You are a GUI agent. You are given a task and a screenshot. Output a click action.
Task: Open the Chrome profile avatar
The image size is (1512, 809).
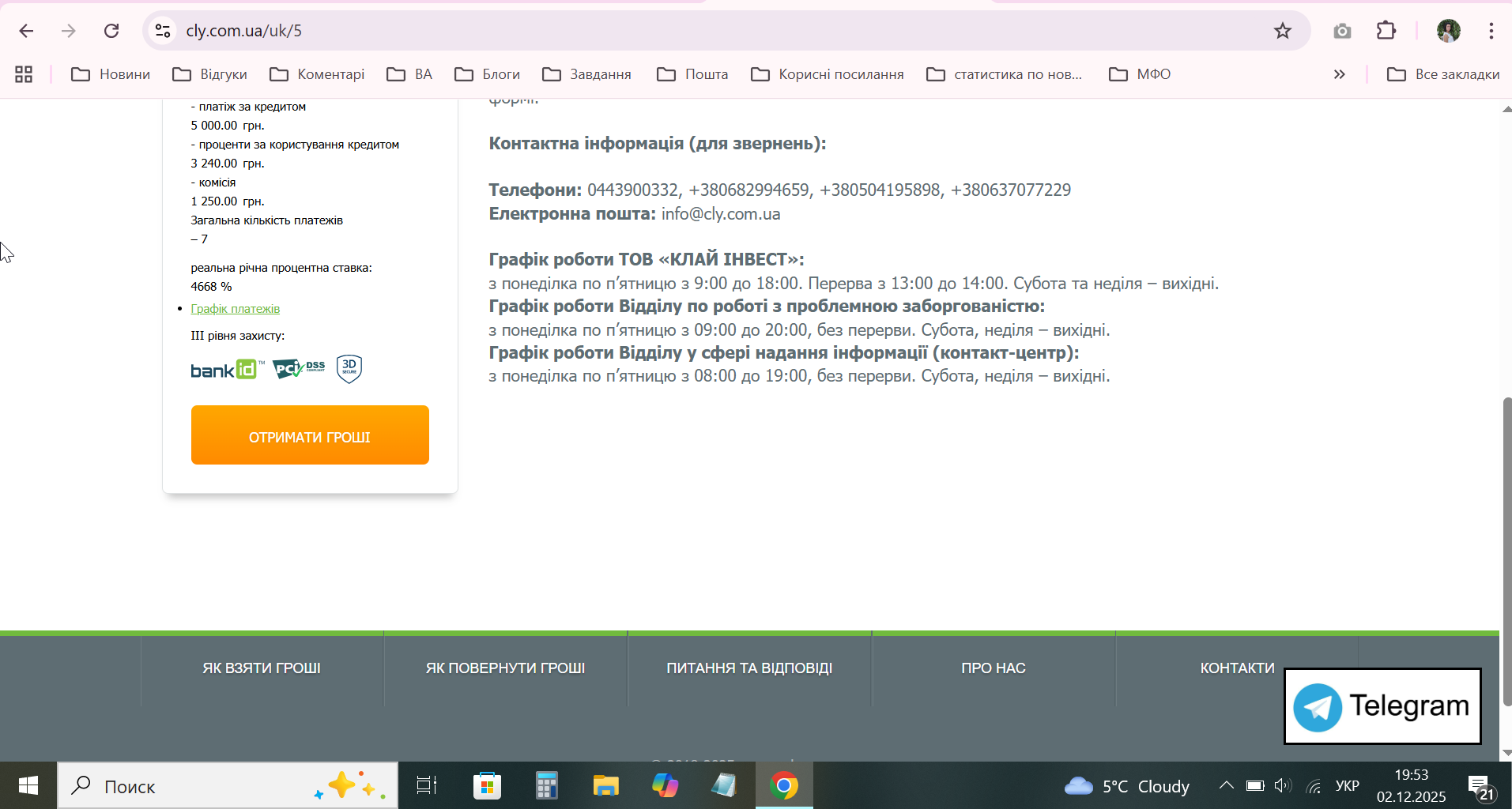pos(1448,31)
